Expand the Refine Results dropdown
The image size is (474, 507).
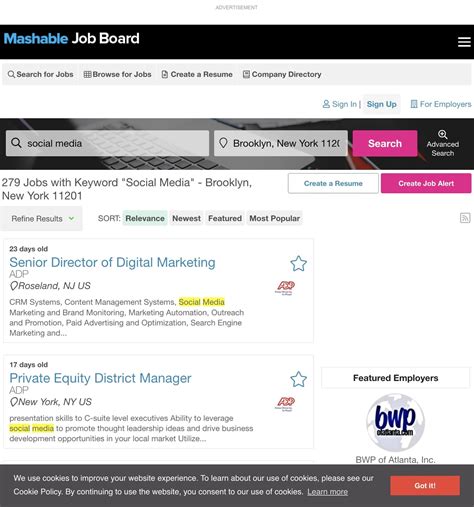pyautogui.click(x=42, y=219)
